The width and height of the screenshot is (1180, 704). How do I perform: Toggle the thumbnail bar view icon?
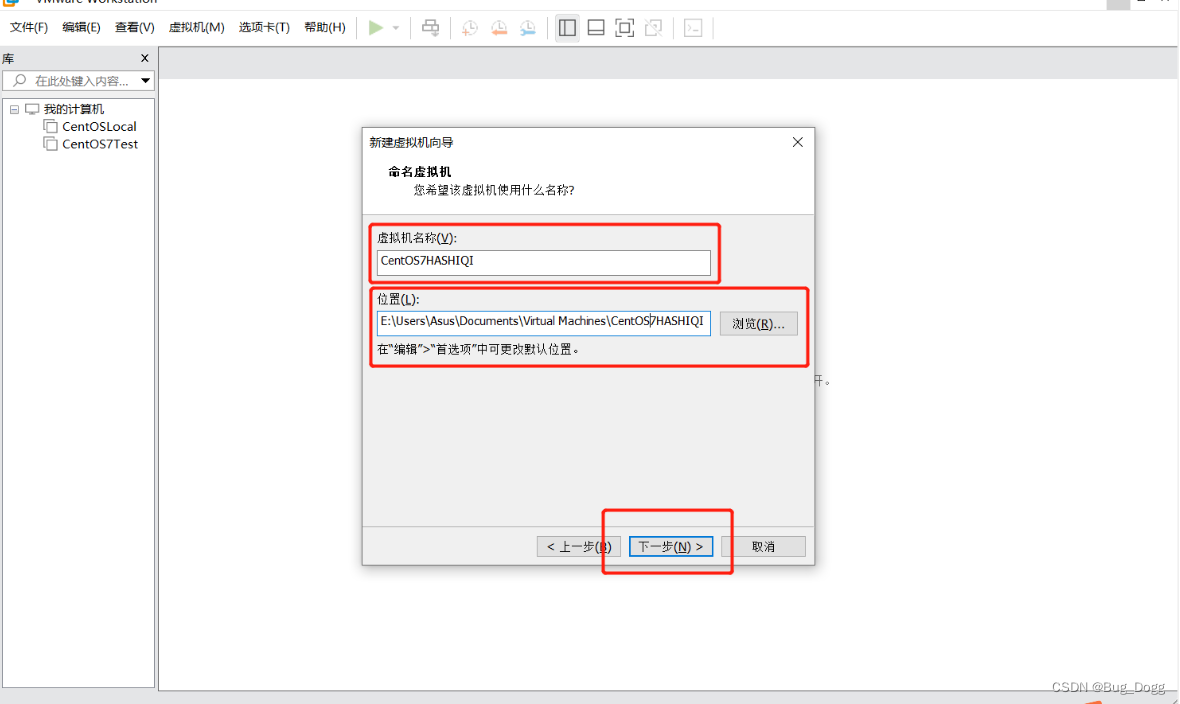[596, 28]
